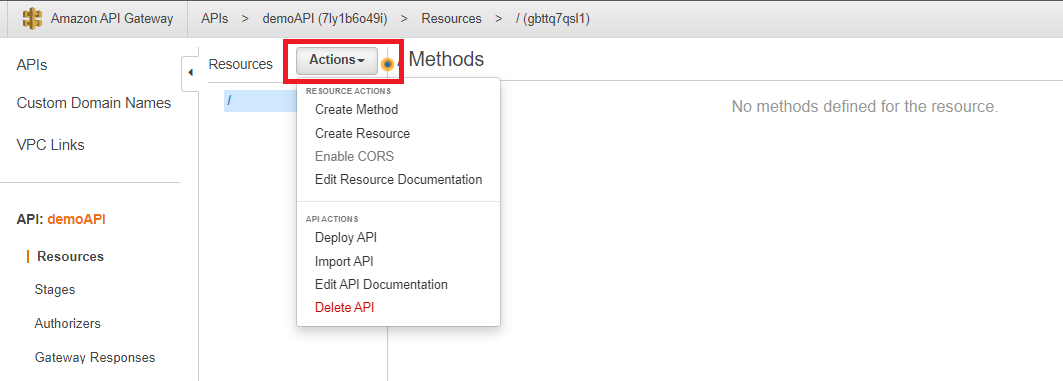
Task: Choose Create Resource from the menu
Action: coord(363,134)
